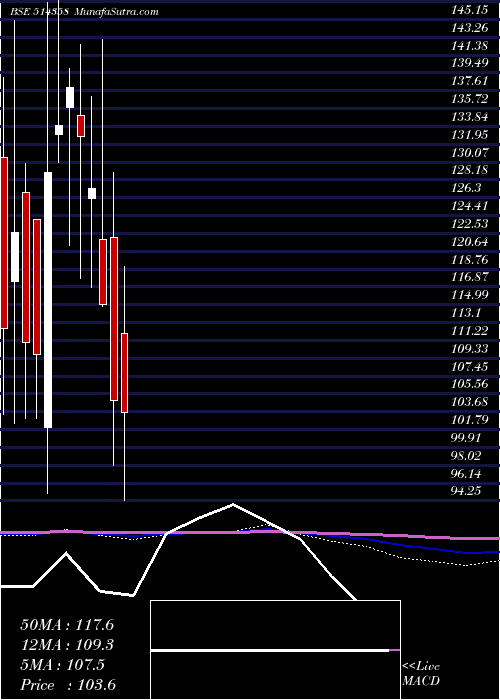Click the tallest white candlestick body
Screen dimensions: 500x700
[48, 300]
